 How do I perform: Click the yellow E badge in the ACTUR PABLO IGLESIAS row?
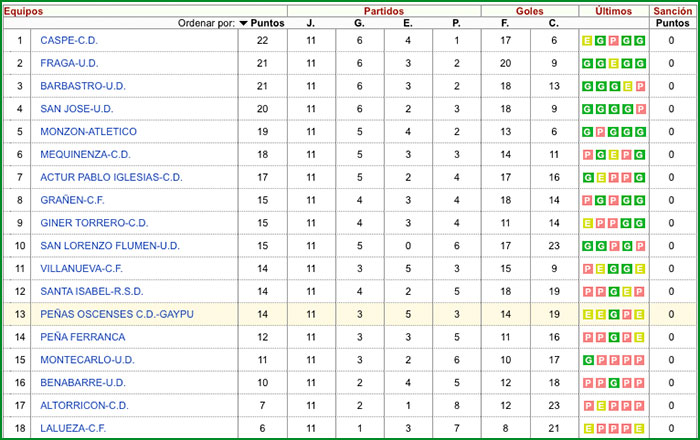(601, 178)
